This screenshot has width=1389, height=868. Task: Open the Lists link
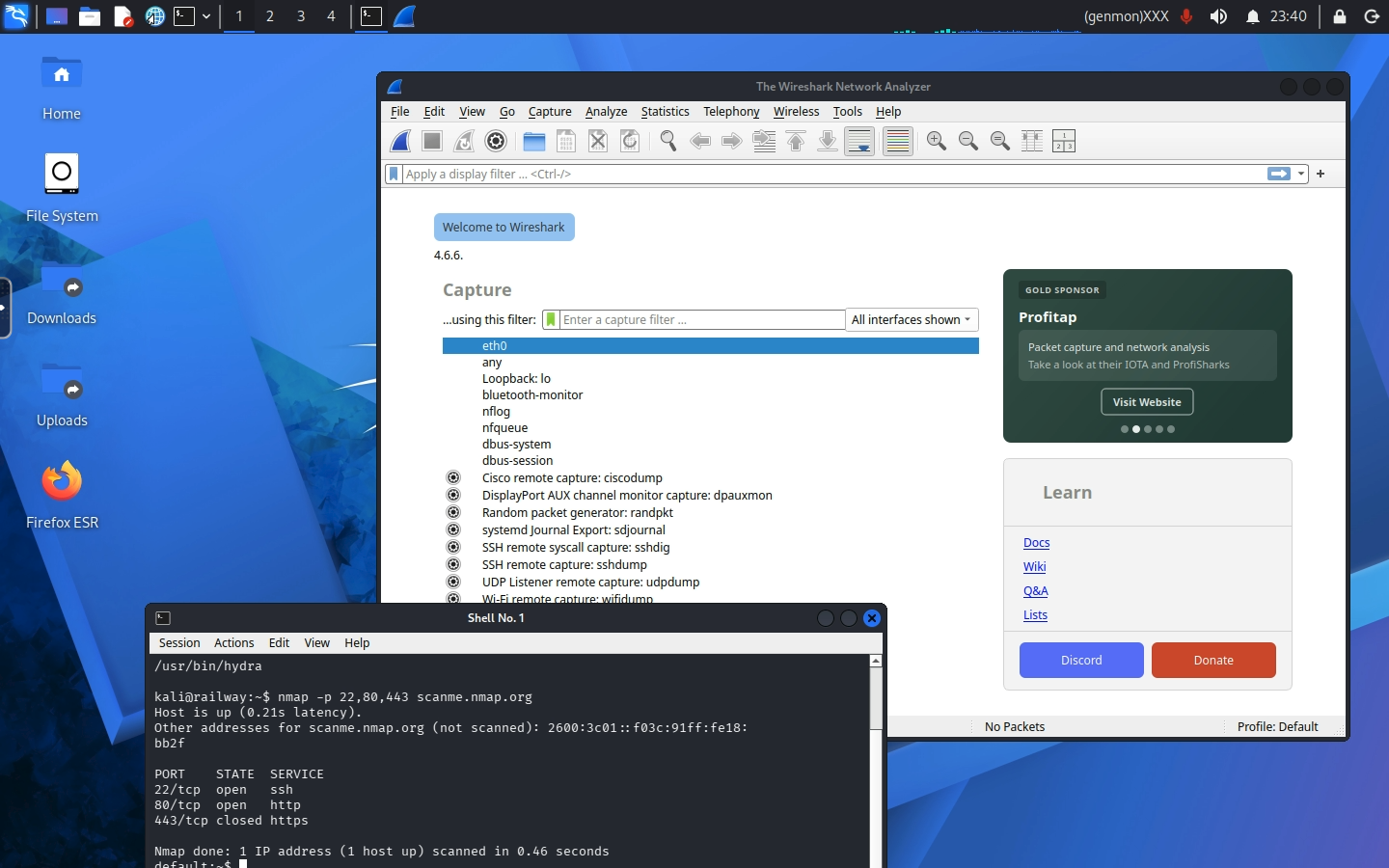coord(1035,615)
